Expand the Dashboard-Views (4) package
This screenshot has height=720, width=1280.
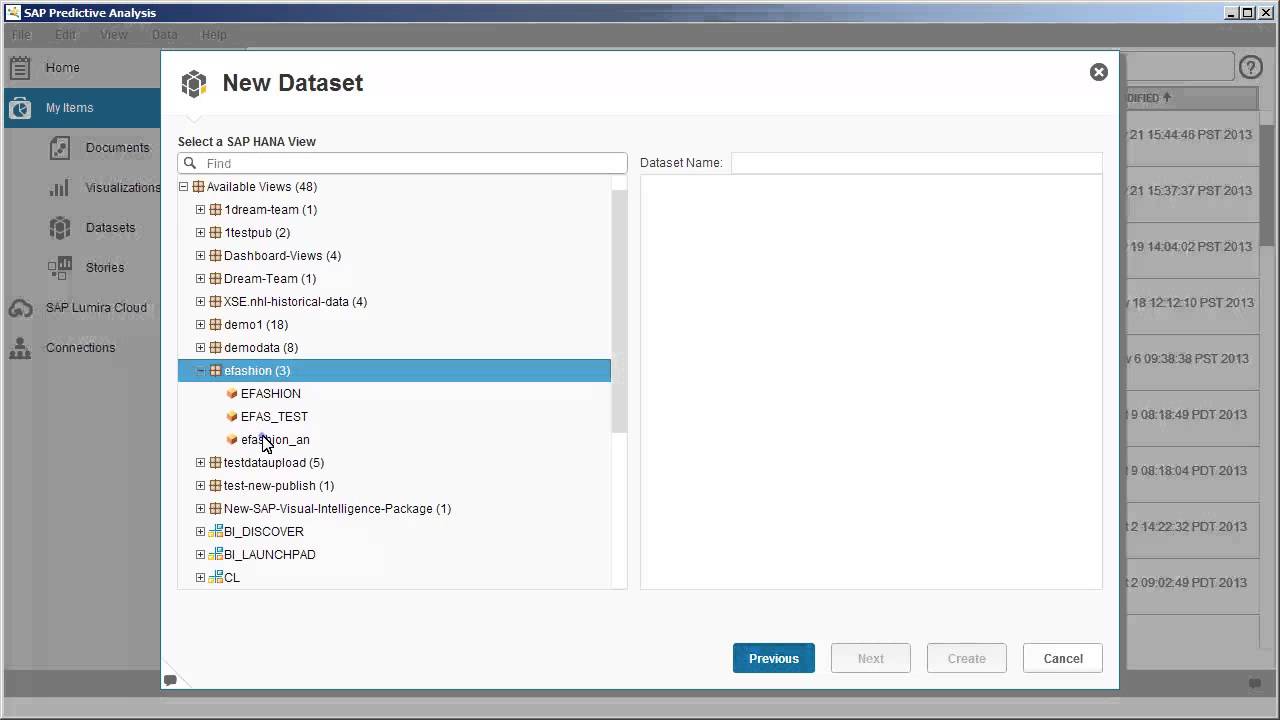tap(201, 256)
